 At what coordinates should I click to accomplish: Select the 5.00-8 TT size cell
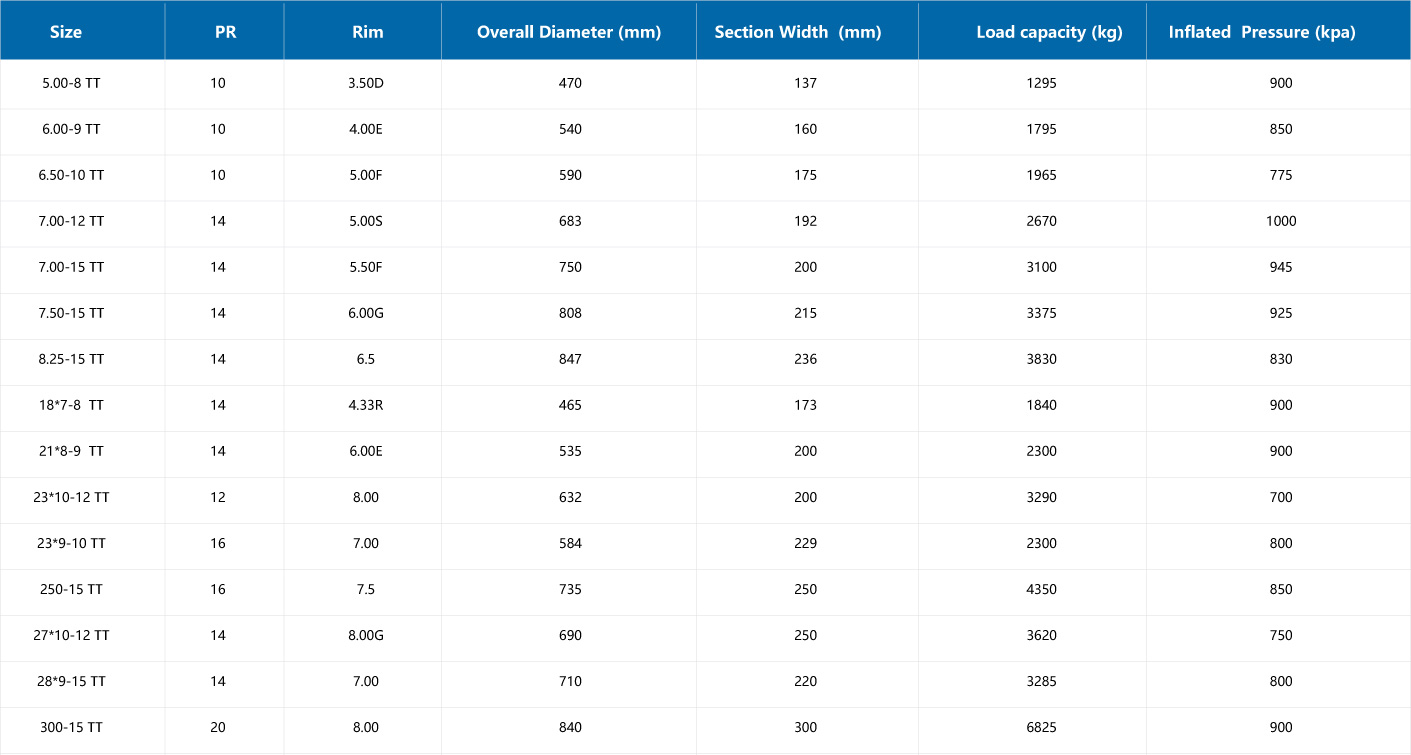pyautogui.click(x=72, y=83)
